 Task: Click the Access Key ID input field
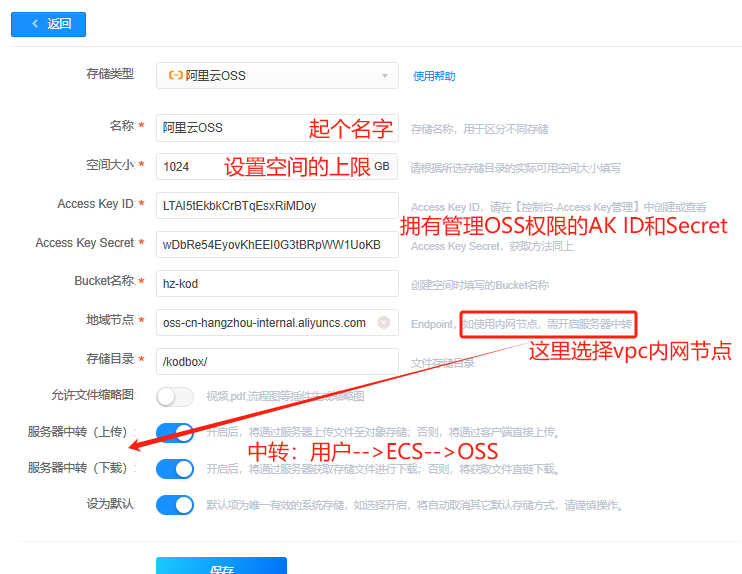pos(277,205)
